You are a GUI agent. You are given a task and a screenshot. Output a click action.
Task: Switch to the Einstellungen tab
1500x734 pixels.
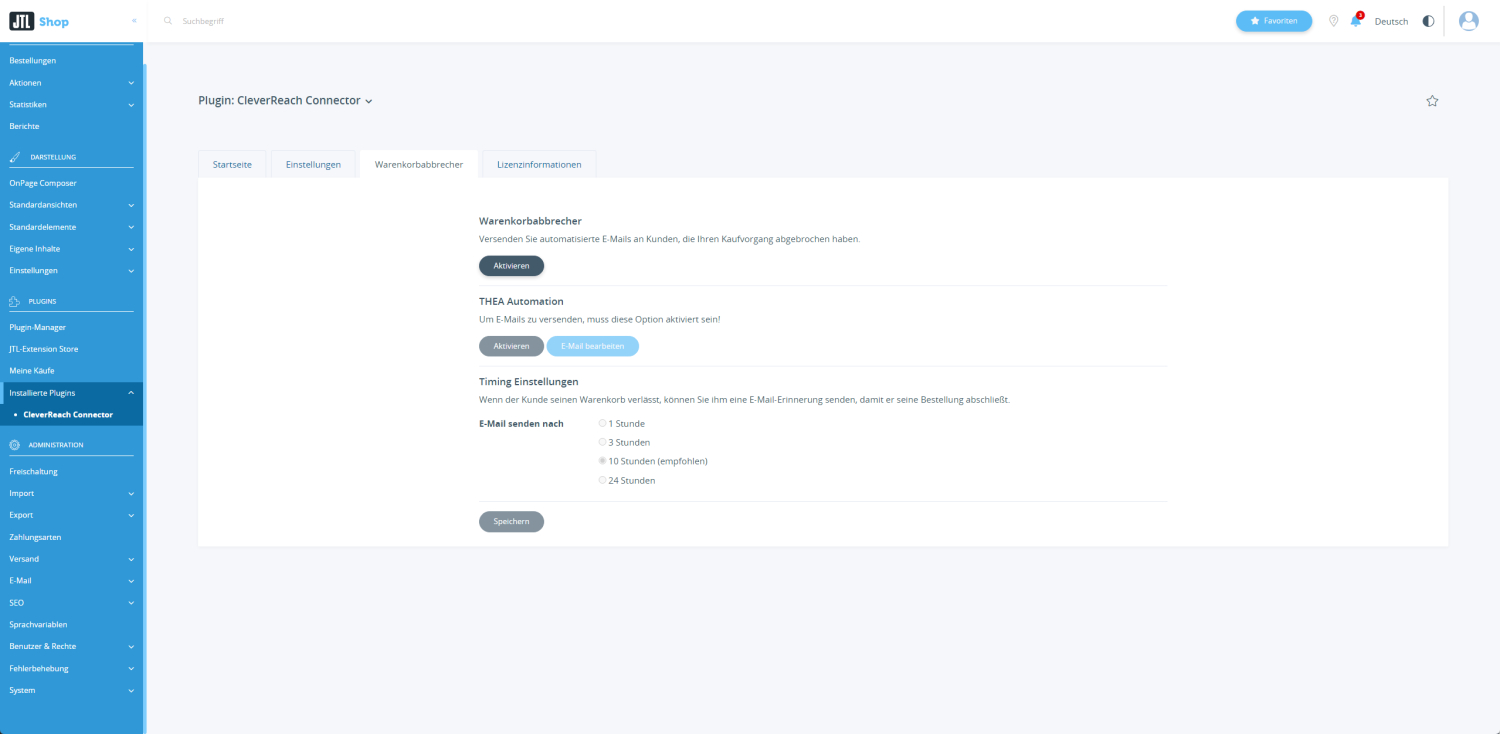[313, 164]
